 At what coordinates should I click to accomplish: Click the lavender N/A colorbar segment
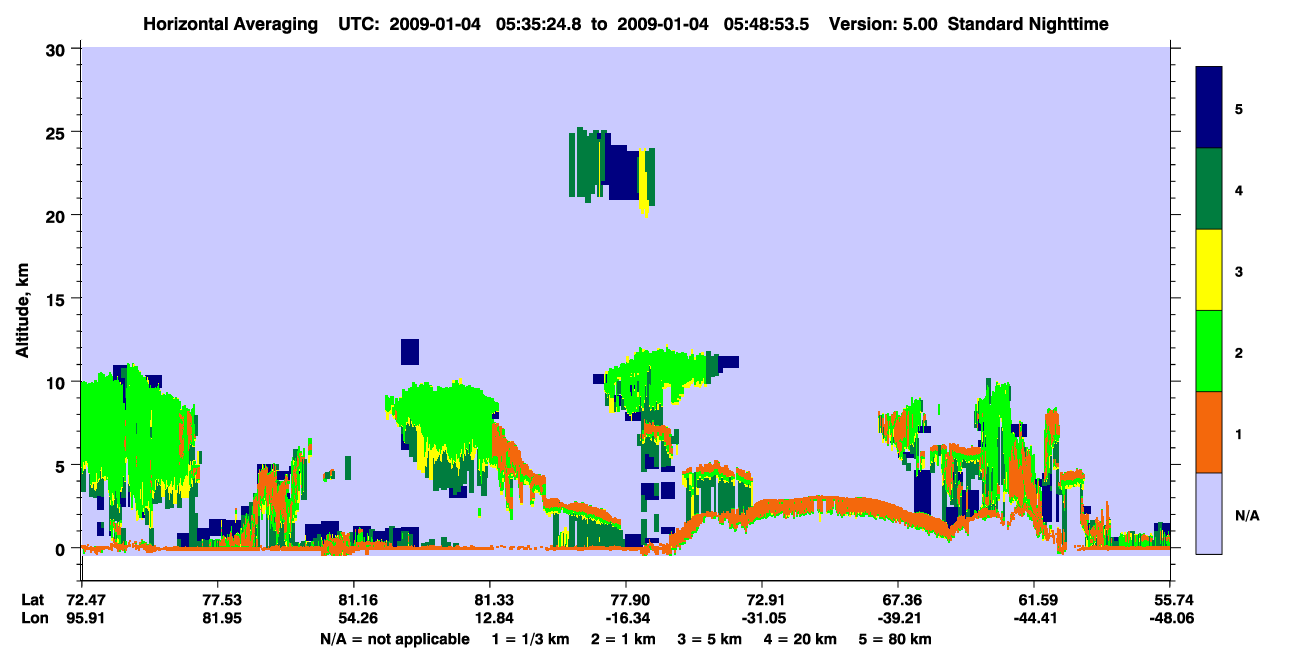(1209, 513)
